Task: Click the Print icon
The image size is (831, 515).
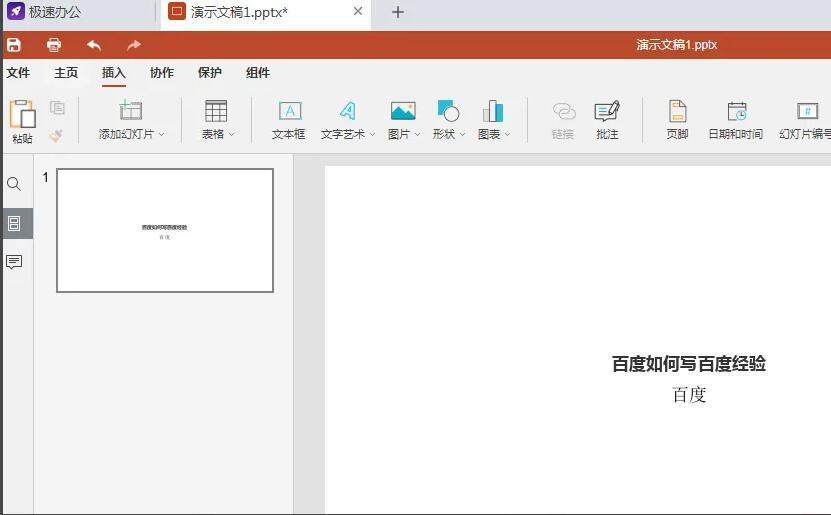Action: point(54,45)
